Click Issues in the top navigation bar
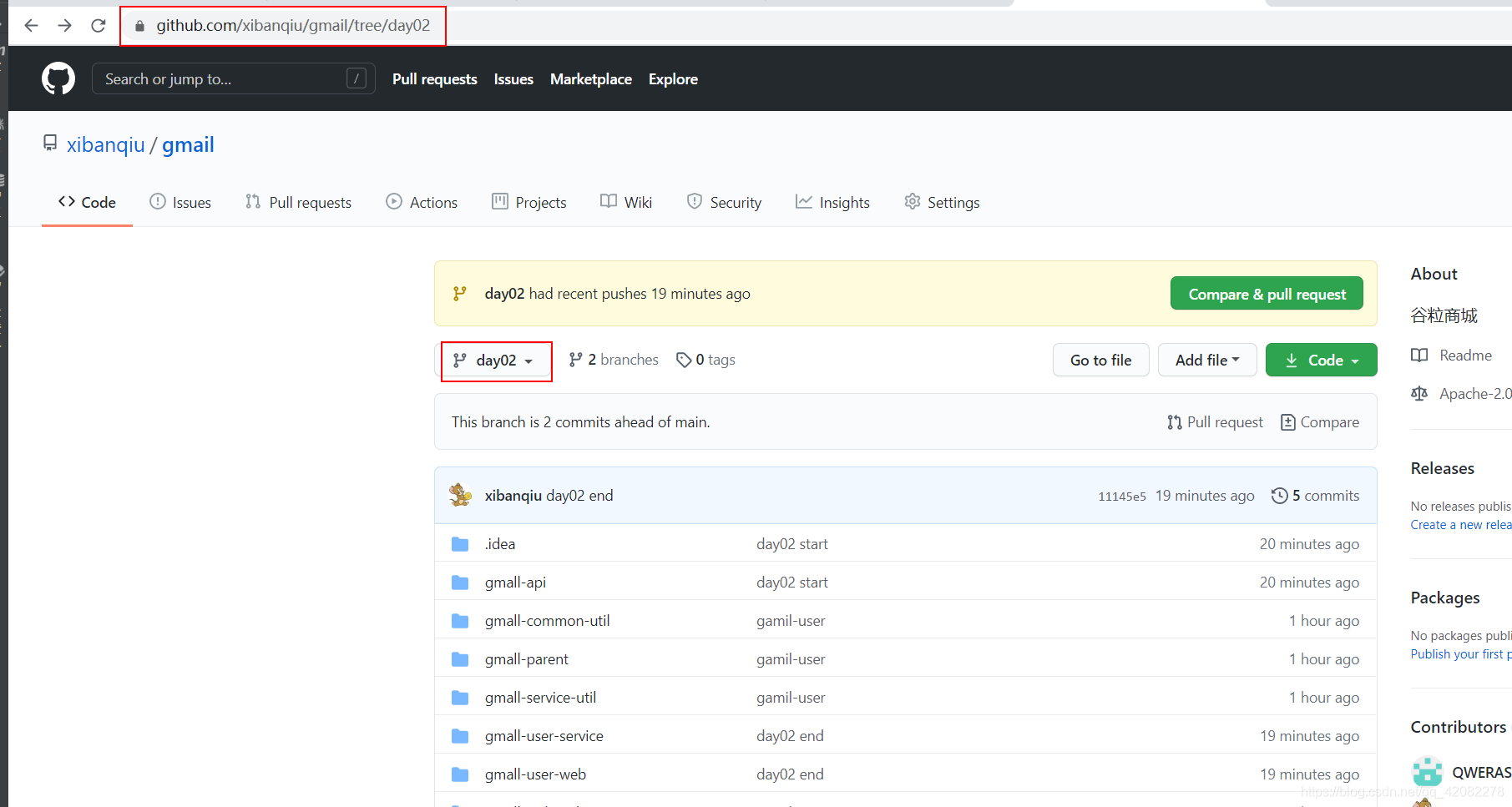This screenshot has height=807, width=1512. (513, 79)
